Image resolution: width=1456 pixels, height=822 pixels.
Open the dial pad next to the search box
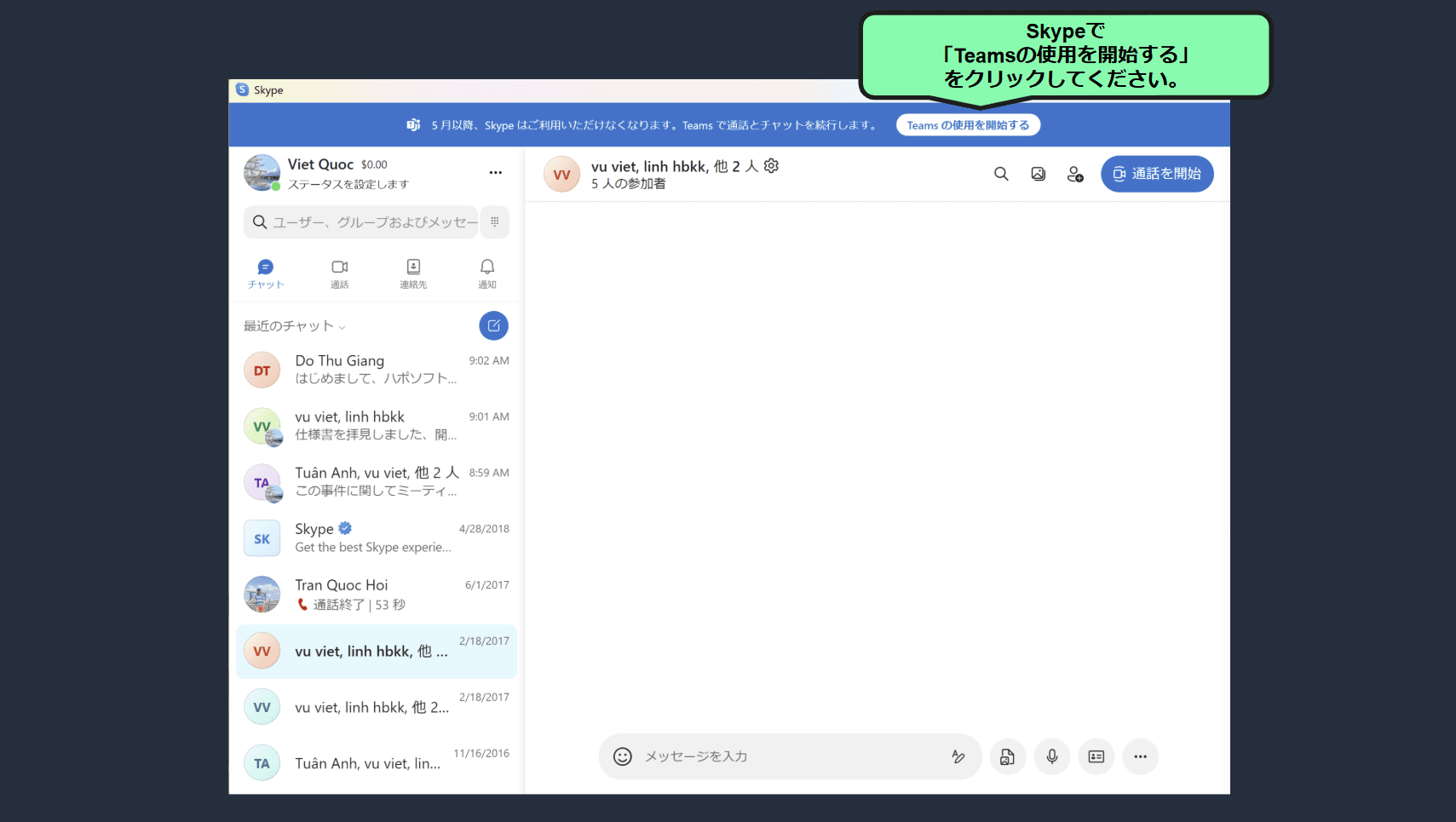pos(494,221)
